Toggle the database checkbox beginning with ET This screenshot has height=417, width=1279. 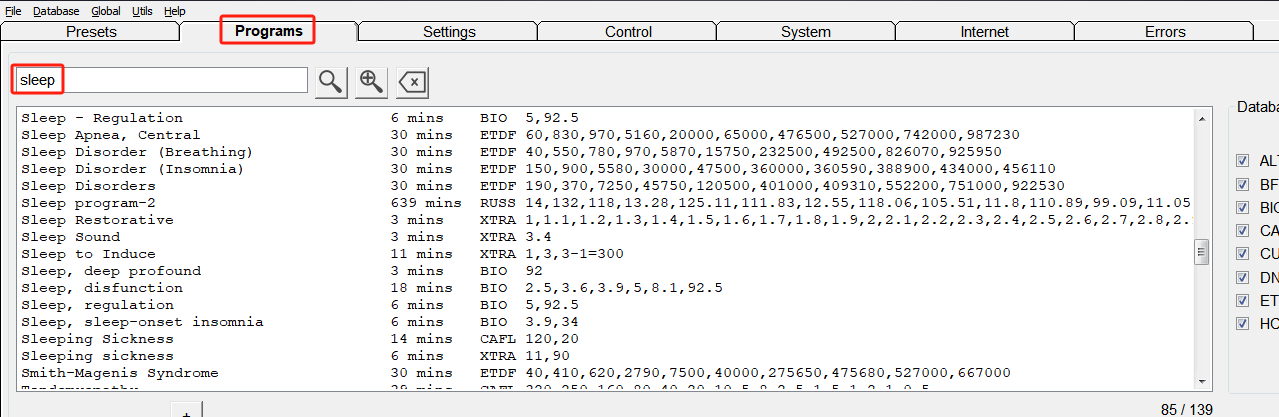point(1243,299)
